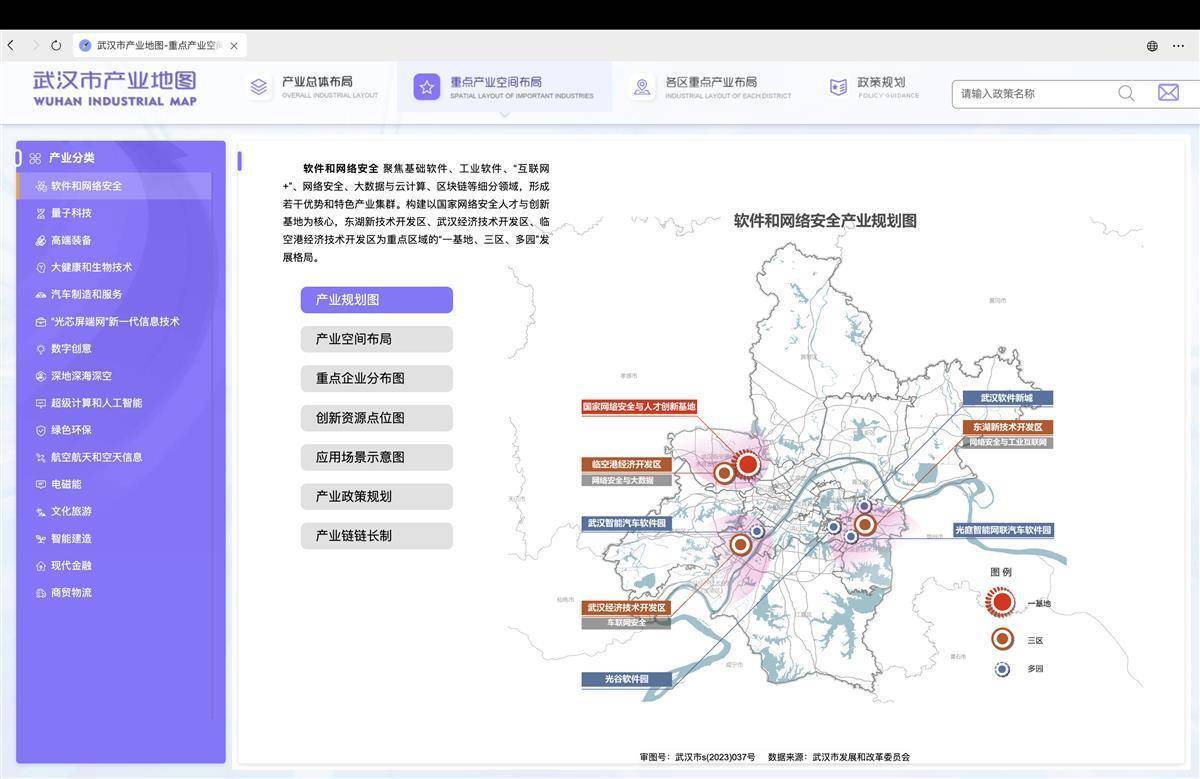Click the search magnifier icon in policy search
The width and height of the screenshot is (1200, 779).
pos(1126,93)
